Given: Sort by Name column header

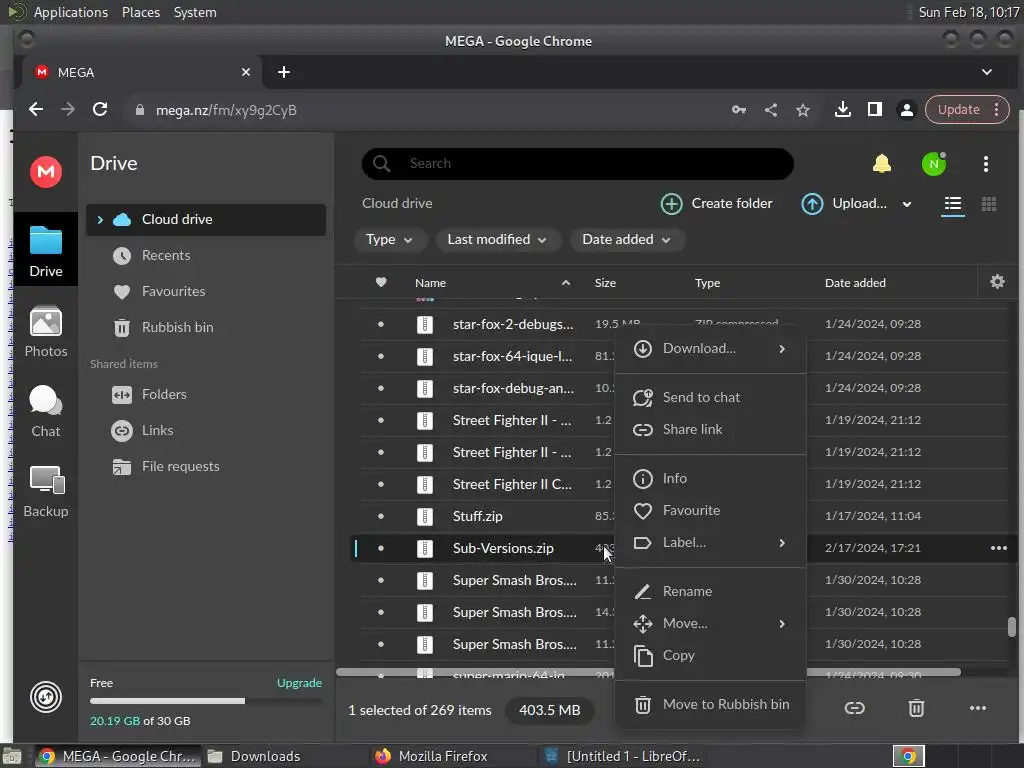Looking at the screenshot, I should pos(430,283).
